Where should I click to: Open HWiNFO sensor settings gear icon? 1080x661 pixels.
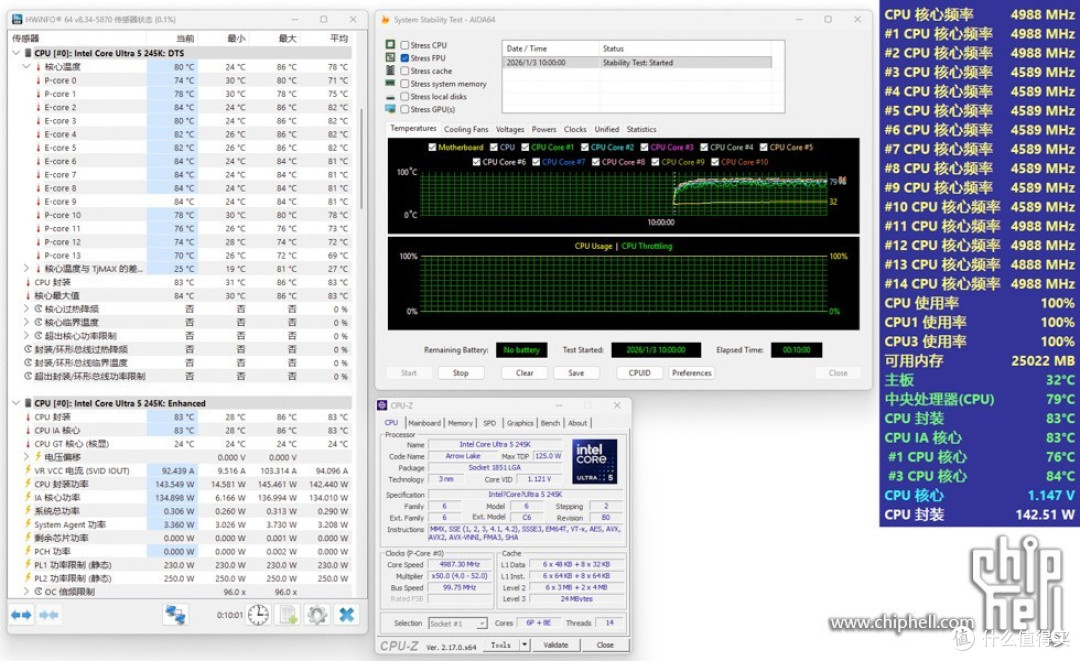(317, 615)
